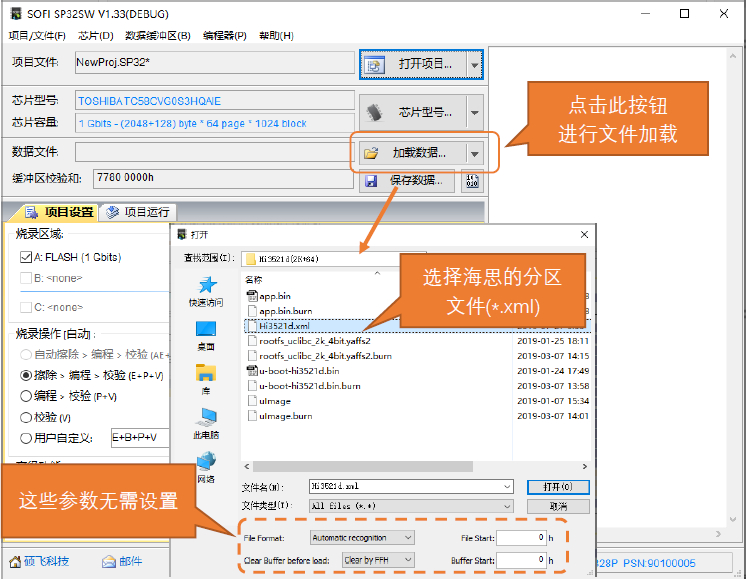The width and height of the screenshot is (746, 579).
Task: Open Desktop location in file dialog sidebar
Action: click(206, 330)
